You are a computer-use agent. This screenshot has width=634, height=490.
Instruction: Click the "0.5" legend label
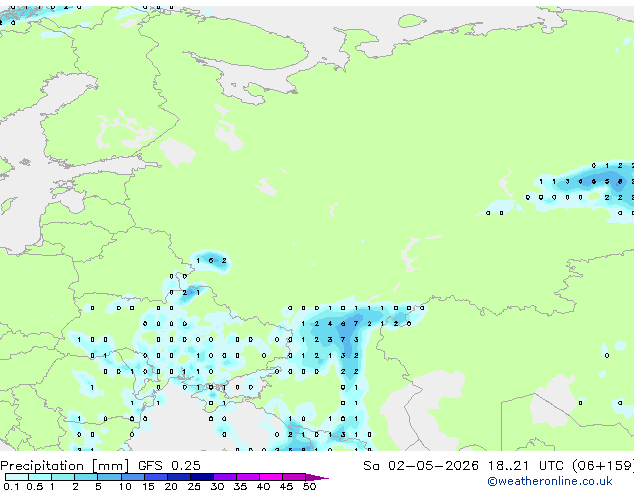pyautogui.click(x=34, y=486)
